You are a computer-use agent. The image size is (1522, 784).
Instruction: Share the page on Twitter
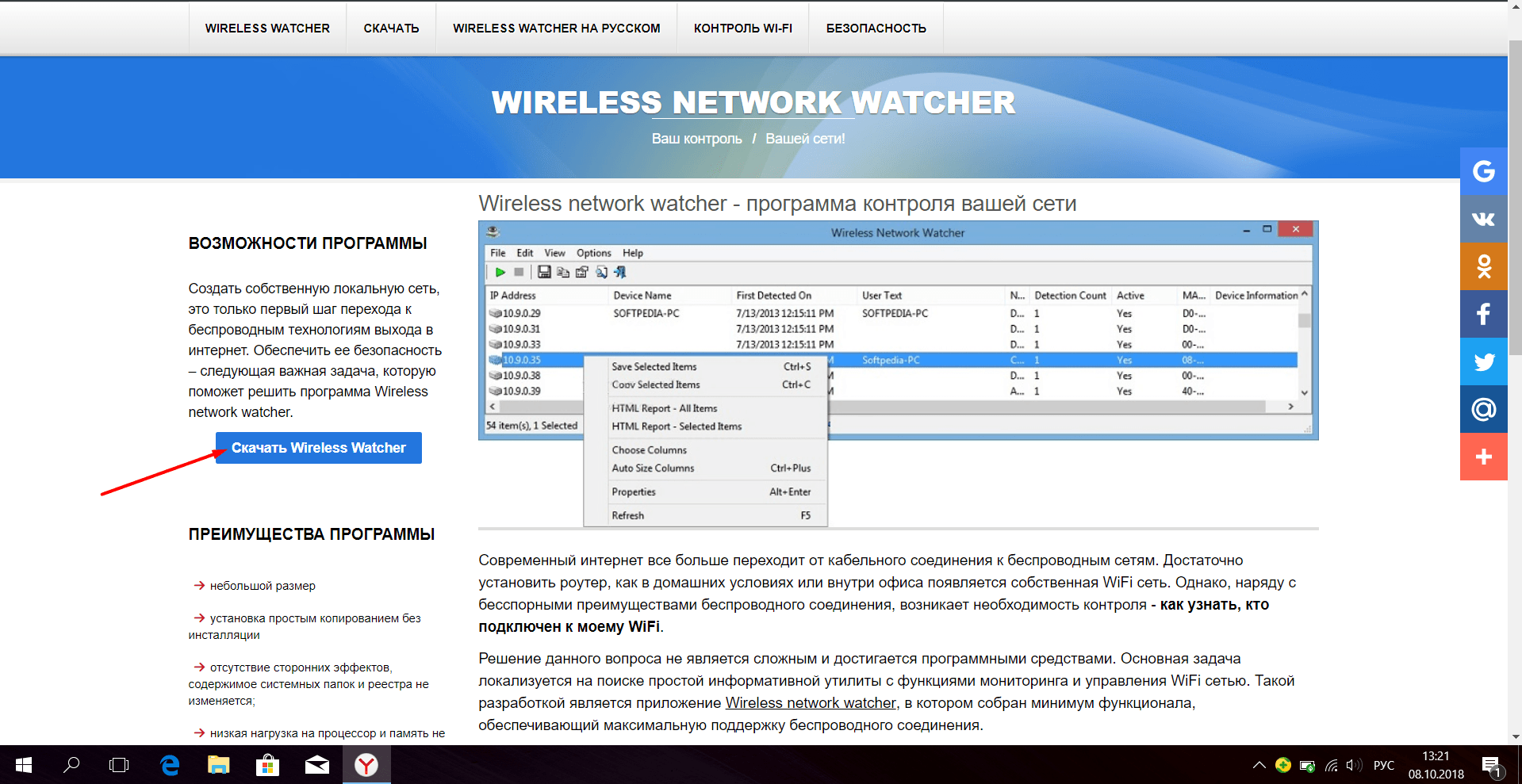coord(1483,361)
